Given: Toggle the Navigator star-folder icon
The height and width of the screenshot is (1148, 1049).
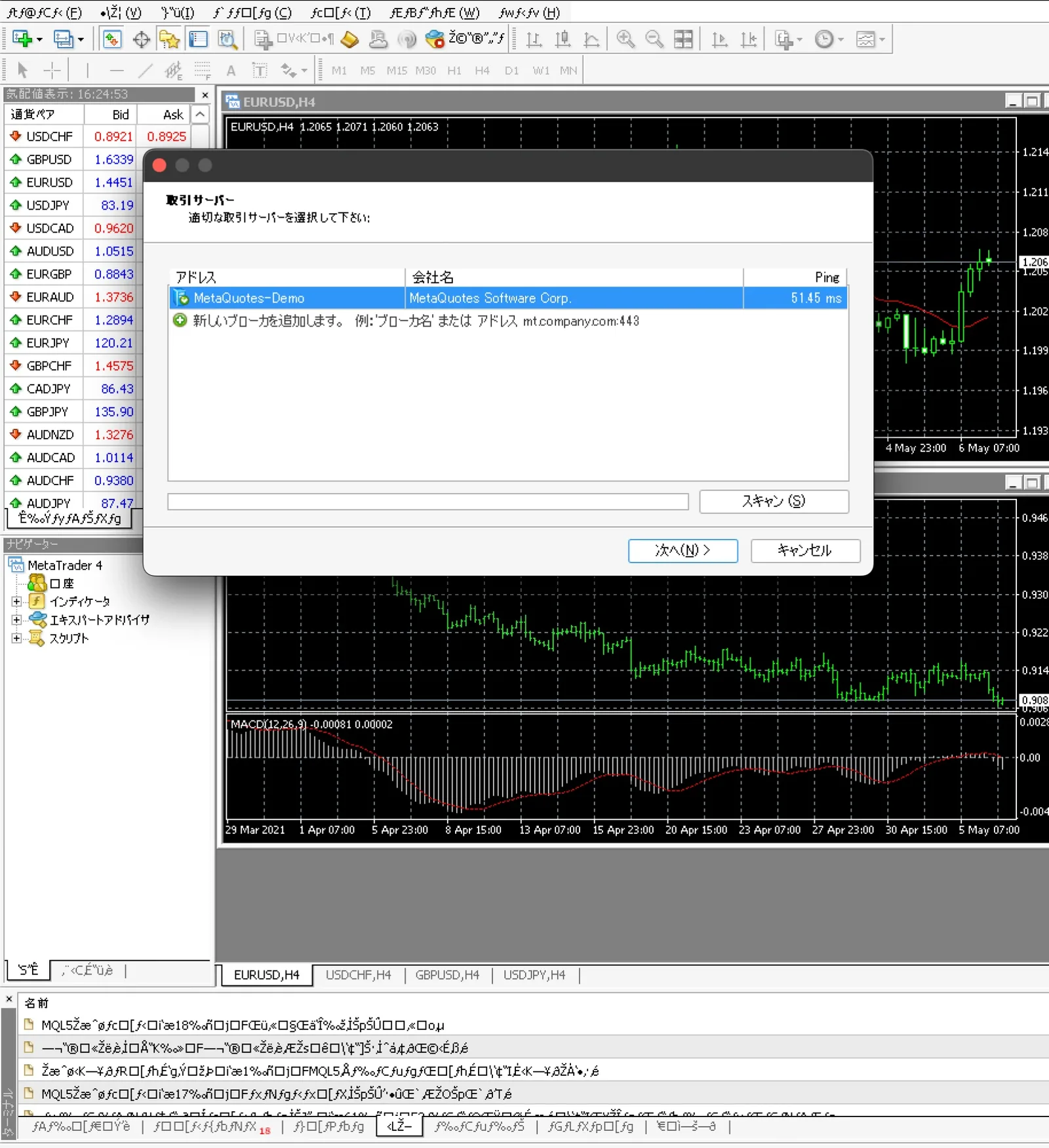Looking at the screenshot, I should pyautogui.click(x=169, y=39).
